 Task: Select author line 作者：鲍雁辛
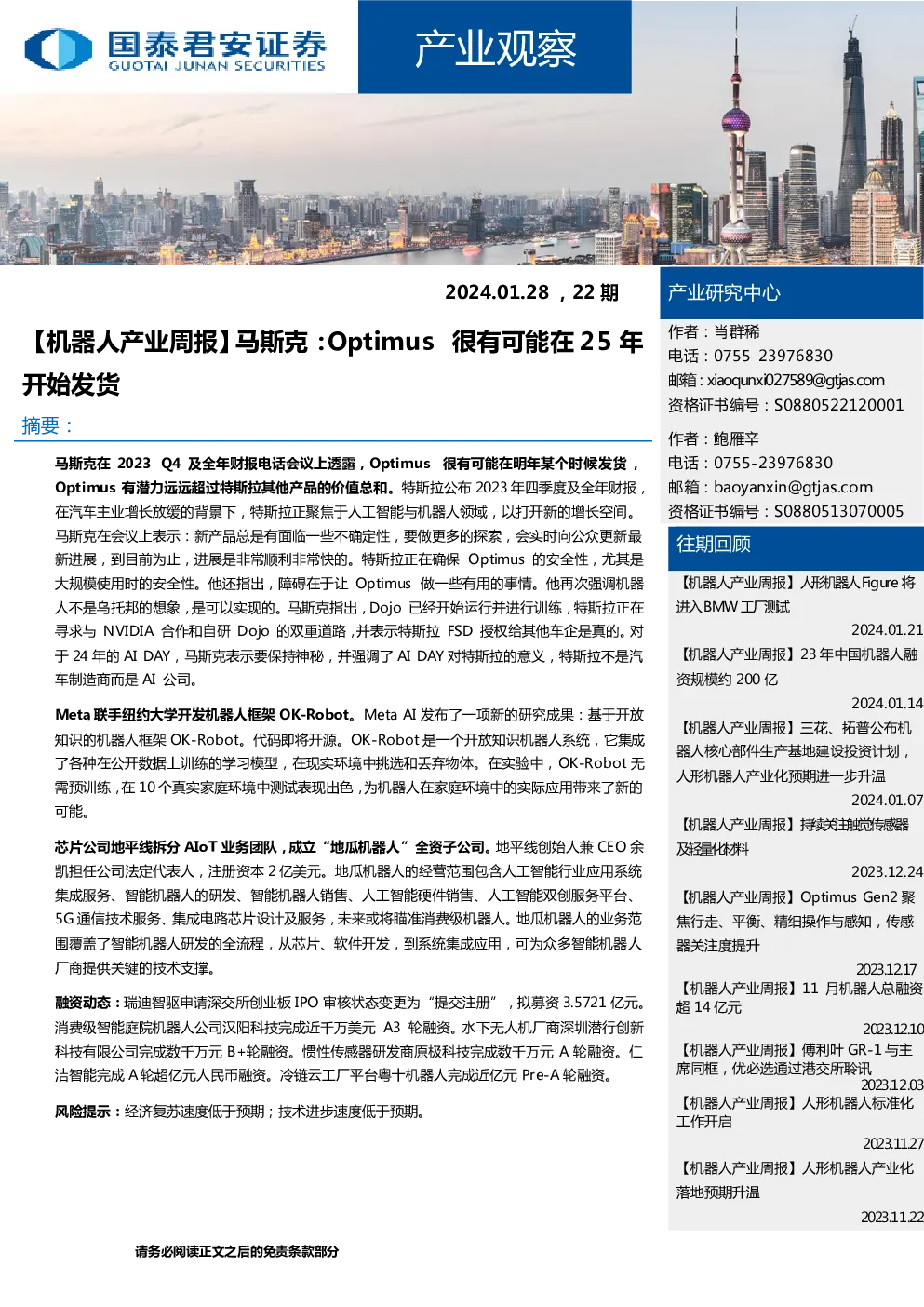click(714, 439)
